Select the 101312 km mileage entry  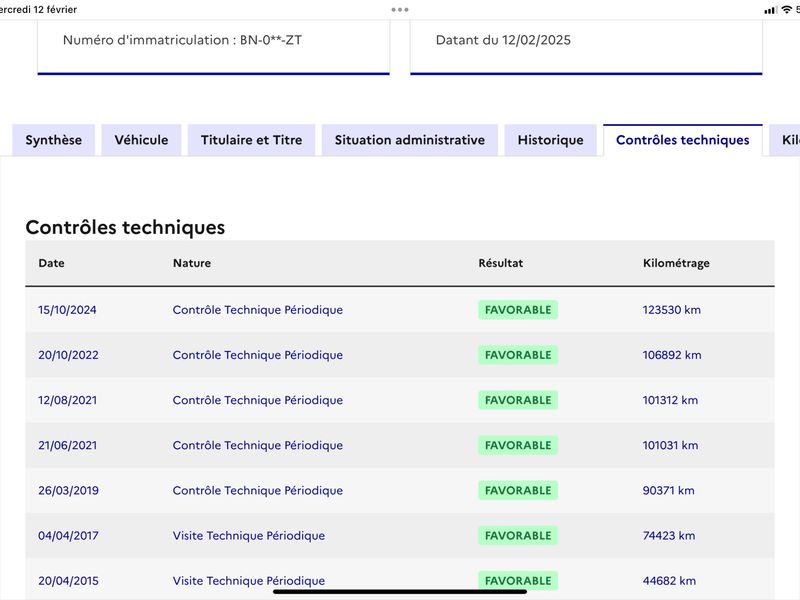click(670, 400)
